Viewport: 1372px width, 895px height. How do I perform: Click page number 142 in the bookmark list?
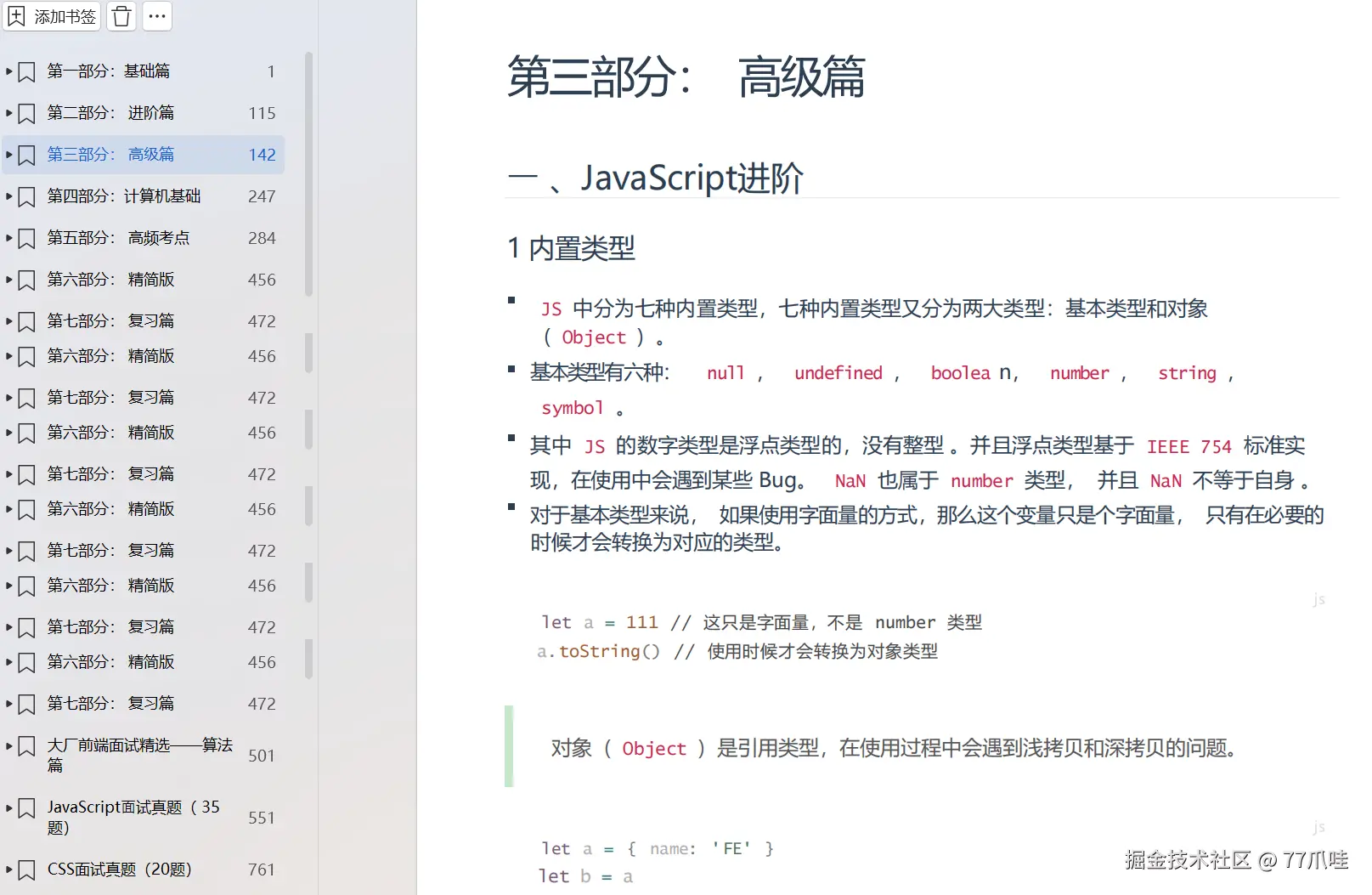(262, 155)
